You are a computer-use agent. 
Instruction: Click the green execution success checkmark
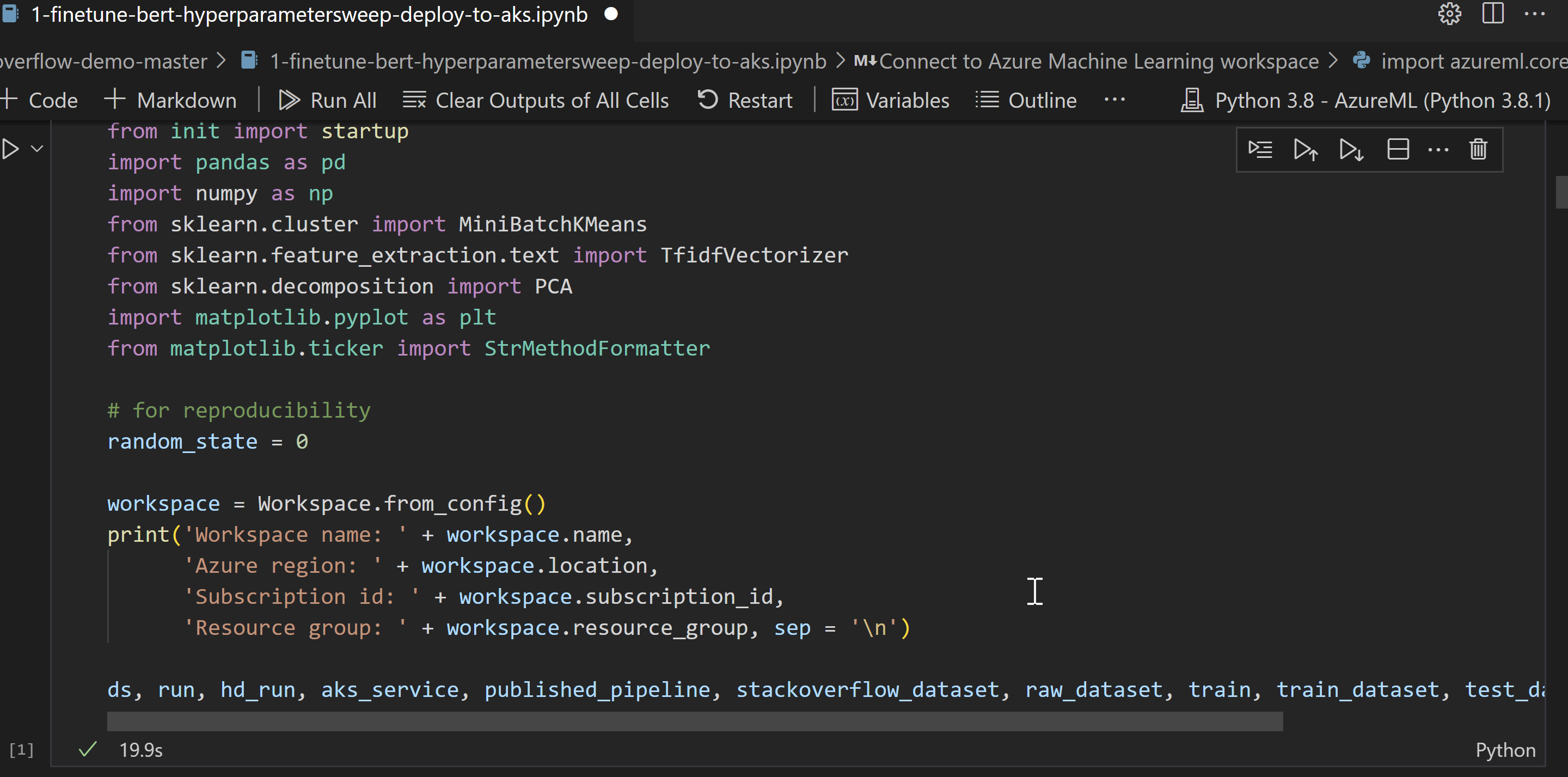click(x=88, y=749)
